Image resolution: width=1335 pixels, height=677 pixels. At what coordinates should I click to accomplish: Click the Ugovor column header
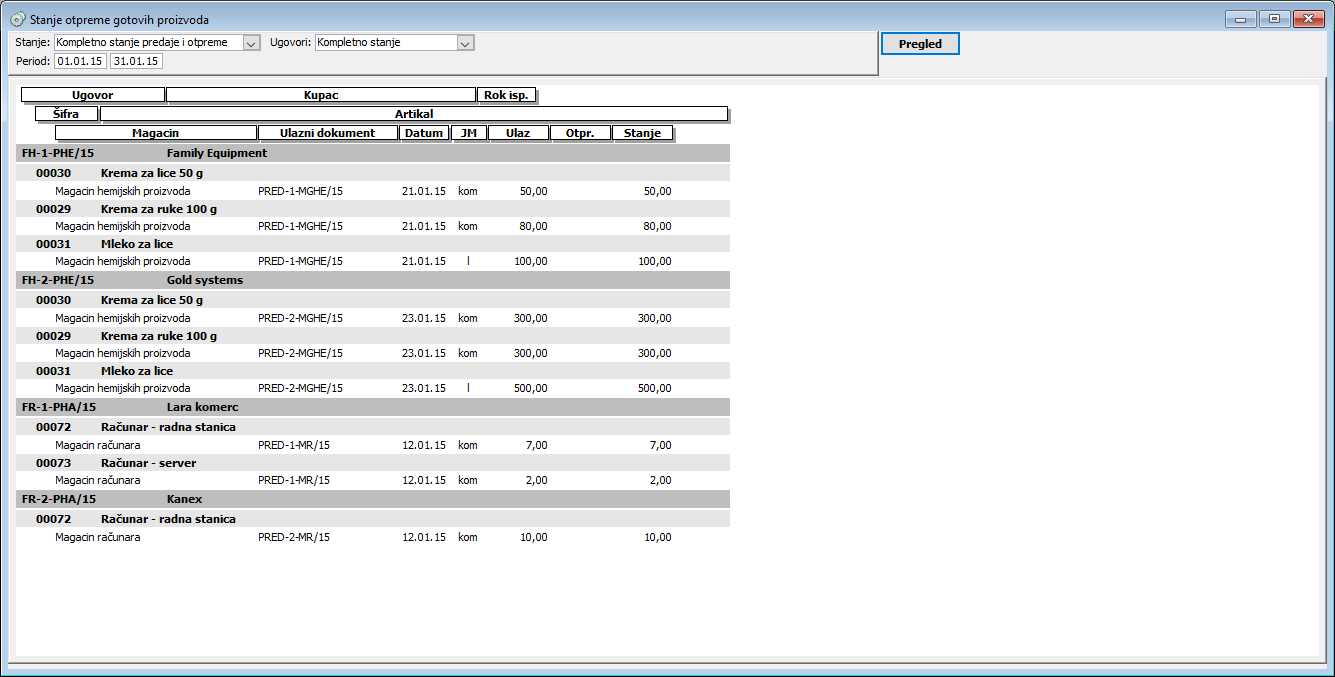(93, 95)
